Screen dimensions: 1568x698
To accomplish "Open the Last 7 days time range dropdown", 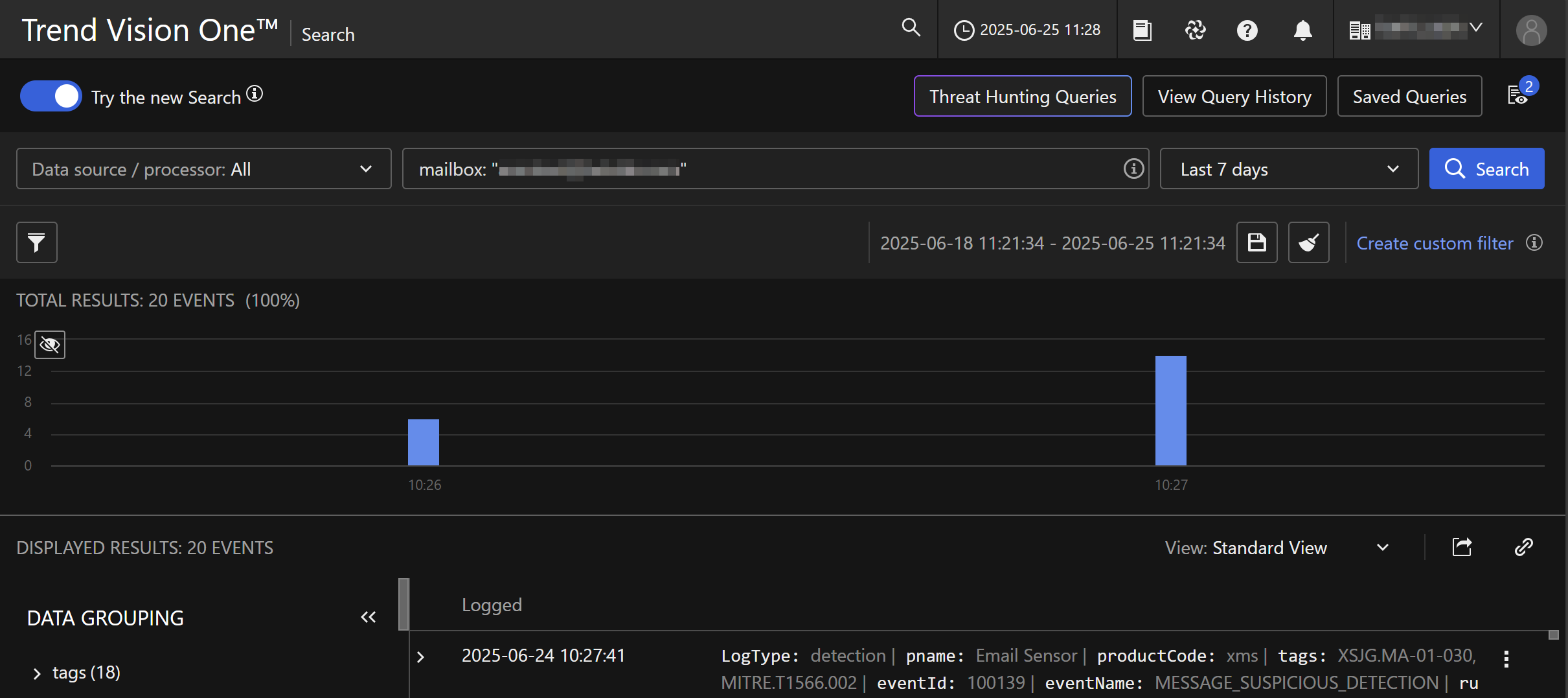I will click(1288, 169).
